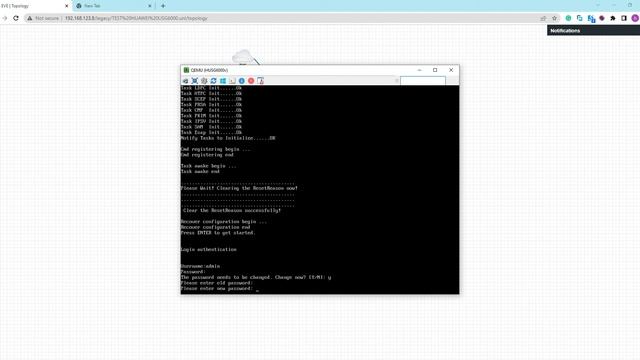The height and width of the screenshot is (360, 640).
Task: Click the Not secure warning icon
Action: tap(29, 18)
